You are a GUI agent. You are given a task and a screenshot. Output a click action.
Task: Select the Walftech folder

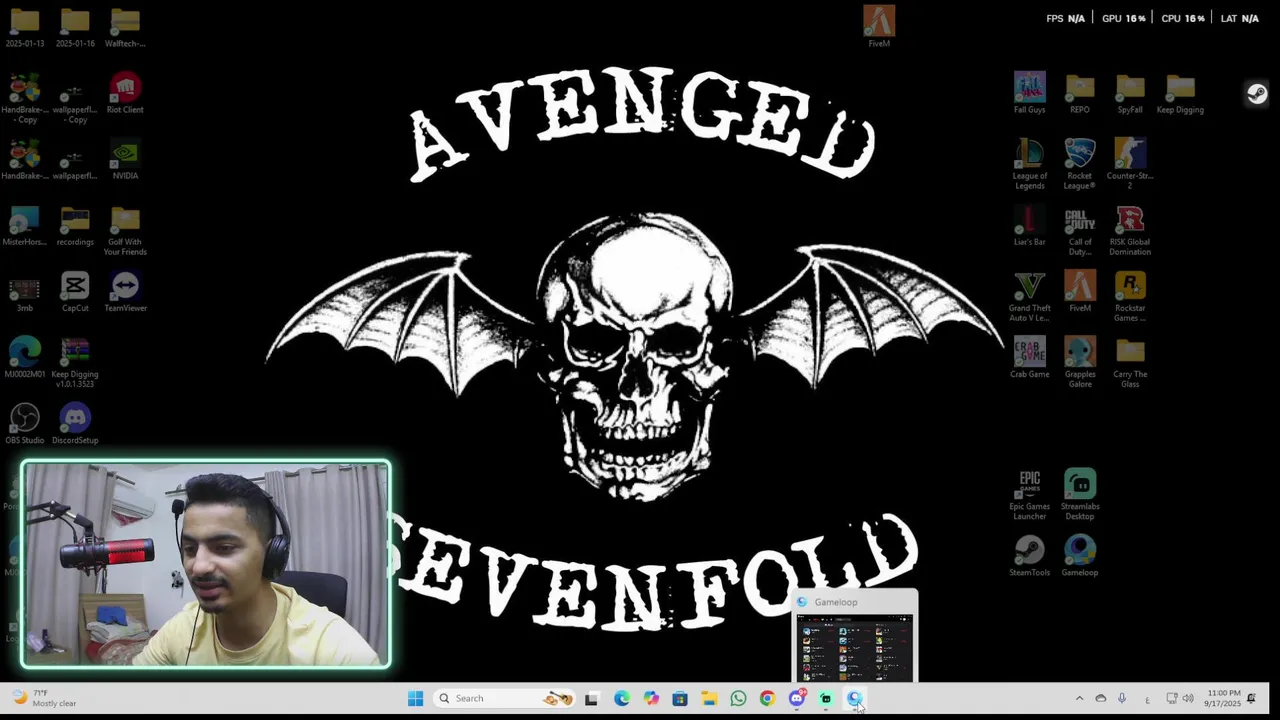[125, 27]
